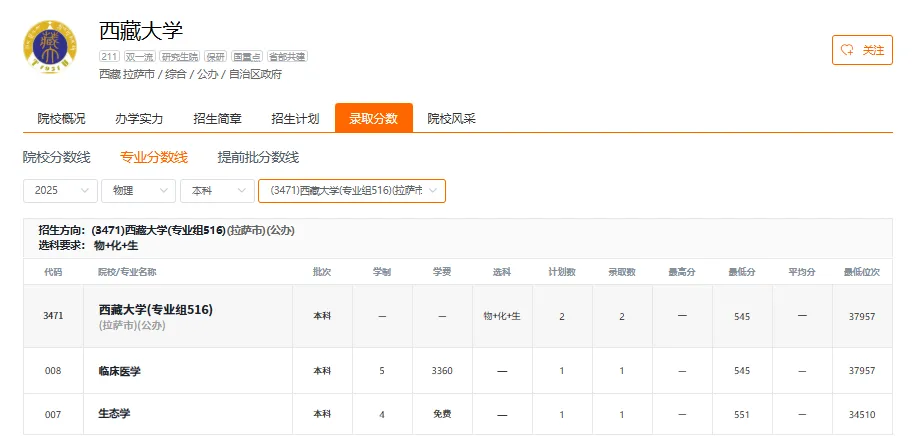Switch to 提前批分数线 sub-tab
The height and width of the screenshot is (447, 915).
click(x=258, y=157)
